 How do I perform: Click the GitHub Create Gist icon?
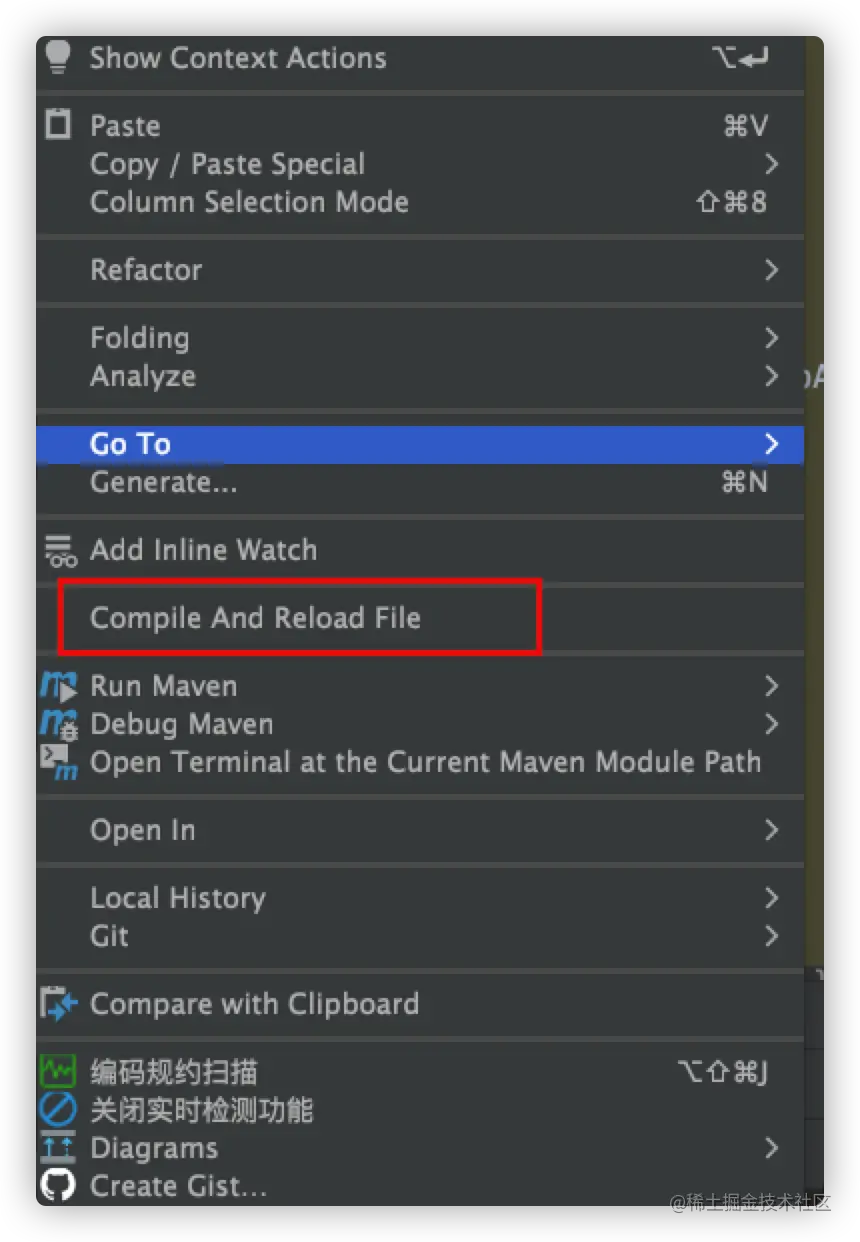[x=58, y=1186]
